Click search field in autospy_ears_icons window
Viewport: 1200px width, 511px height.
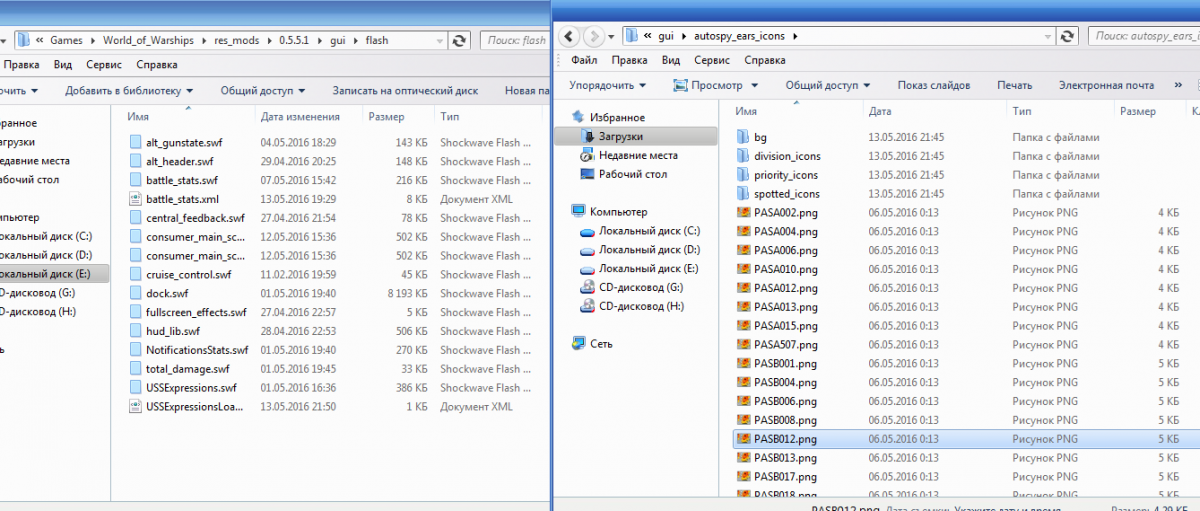1144,36
